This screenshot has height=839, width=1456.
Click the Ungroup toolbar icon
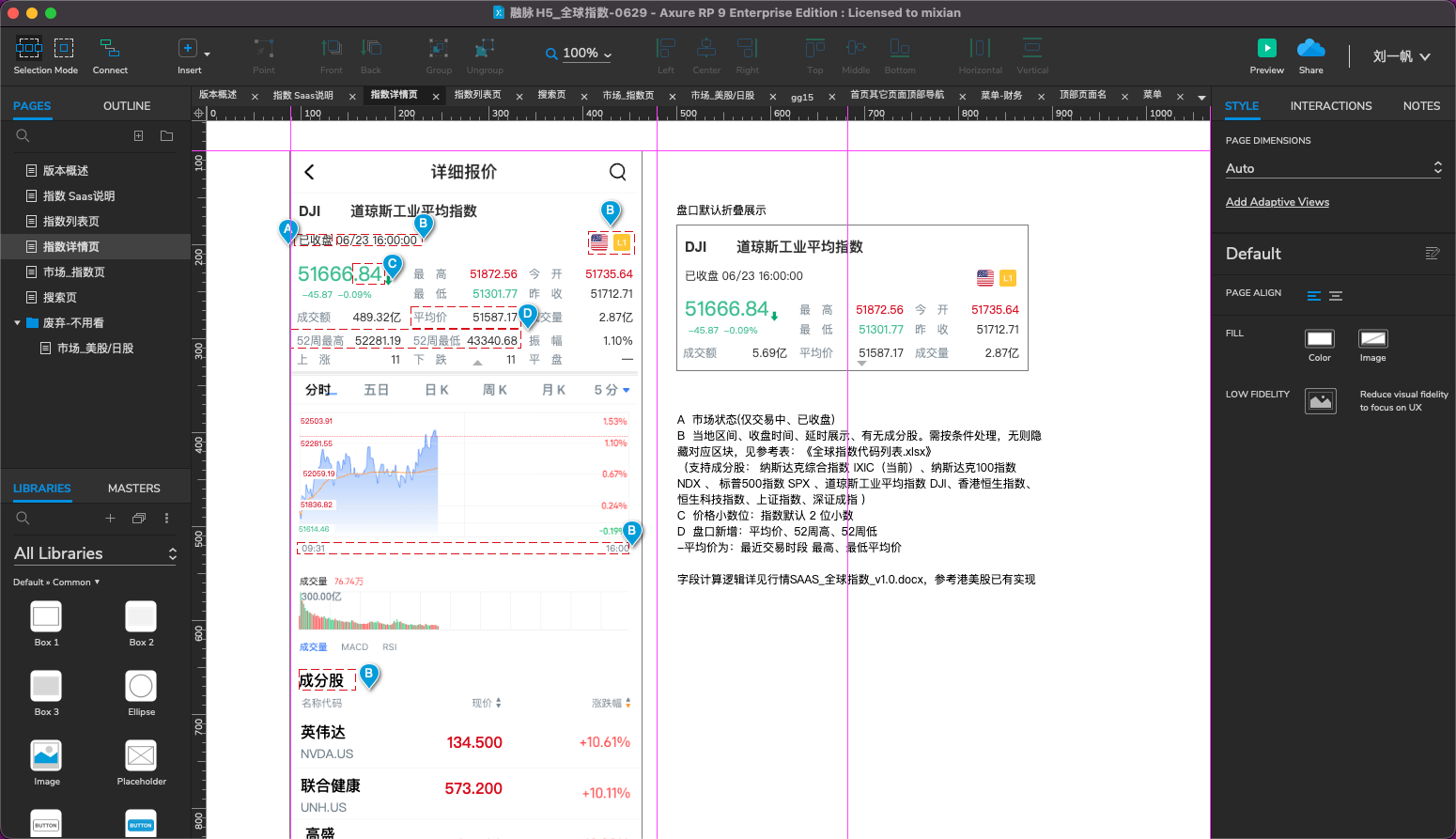pos(485,48)
